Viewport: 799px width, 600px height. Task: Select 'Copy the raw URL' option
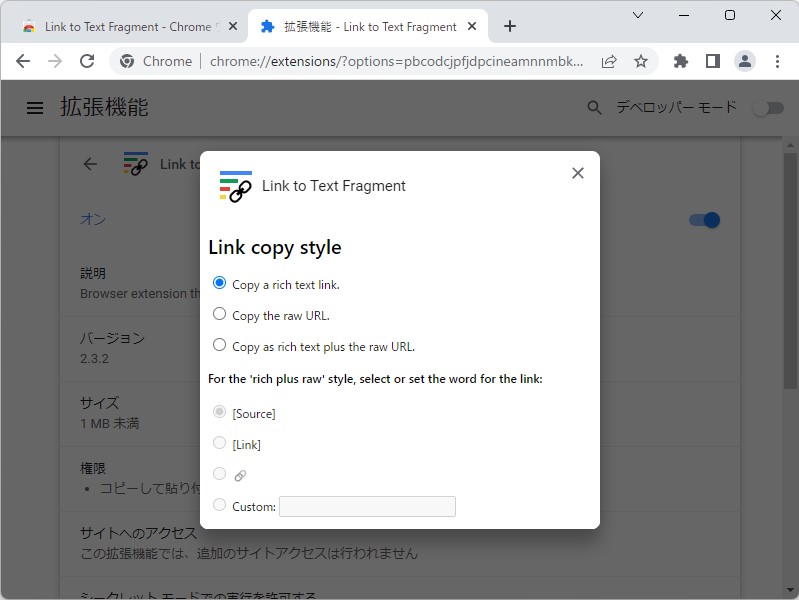219,314
